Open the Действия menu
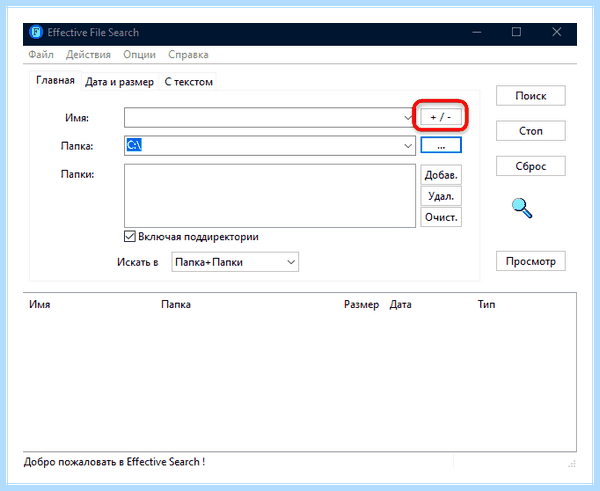Image resolution: width=600 pixels, height=491 pixels. pos(88,55)
